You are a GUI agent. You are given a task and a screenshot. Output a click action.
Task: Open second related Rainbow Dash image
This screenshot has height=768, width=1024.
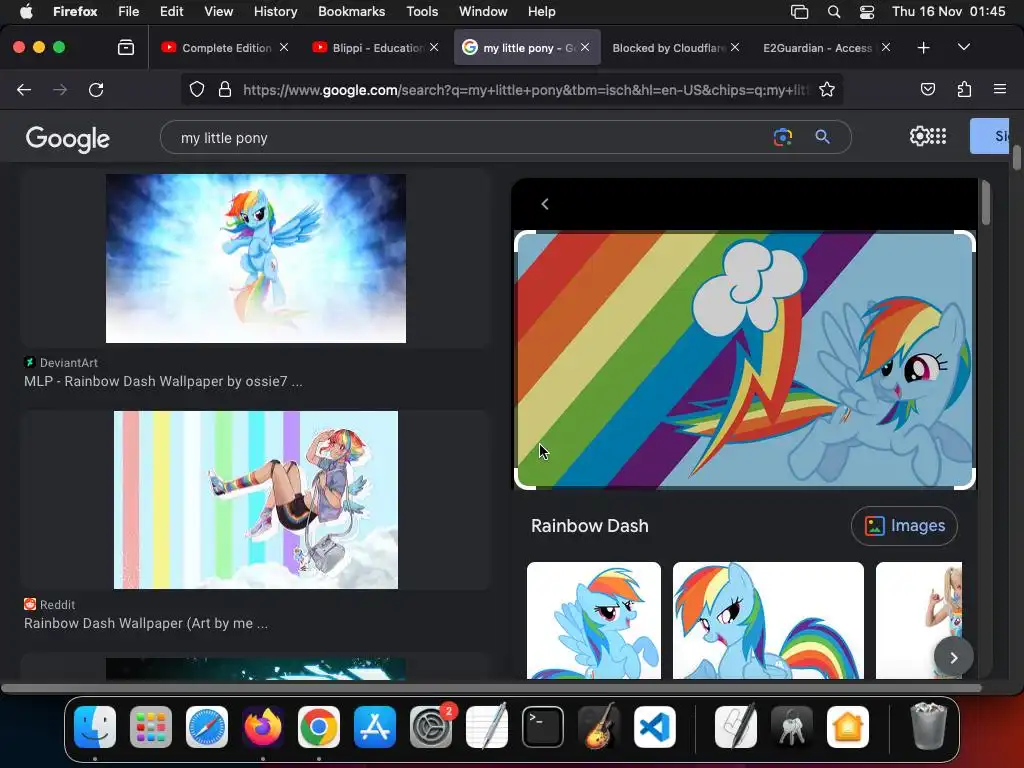tap(768, 620)
